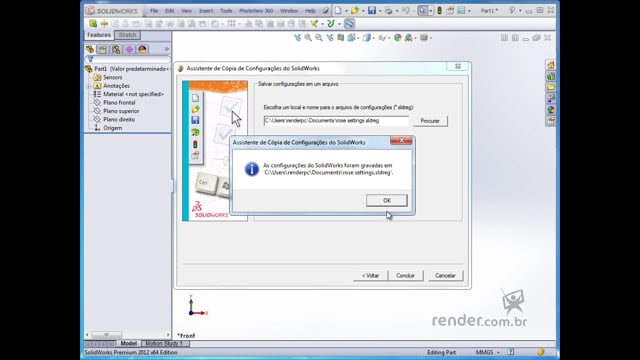Screen dimensions: 640x360
Task: Click the Apply Scene icon
Action: click(409, 38)
